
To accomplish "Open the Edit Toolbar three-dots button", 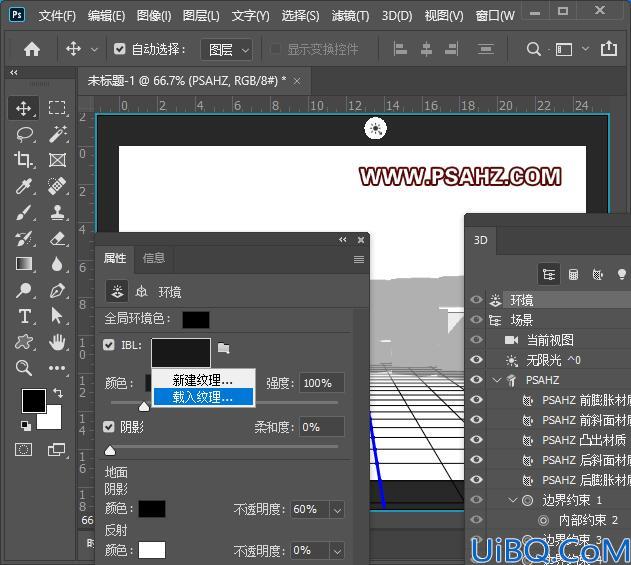I will point(57,368).
